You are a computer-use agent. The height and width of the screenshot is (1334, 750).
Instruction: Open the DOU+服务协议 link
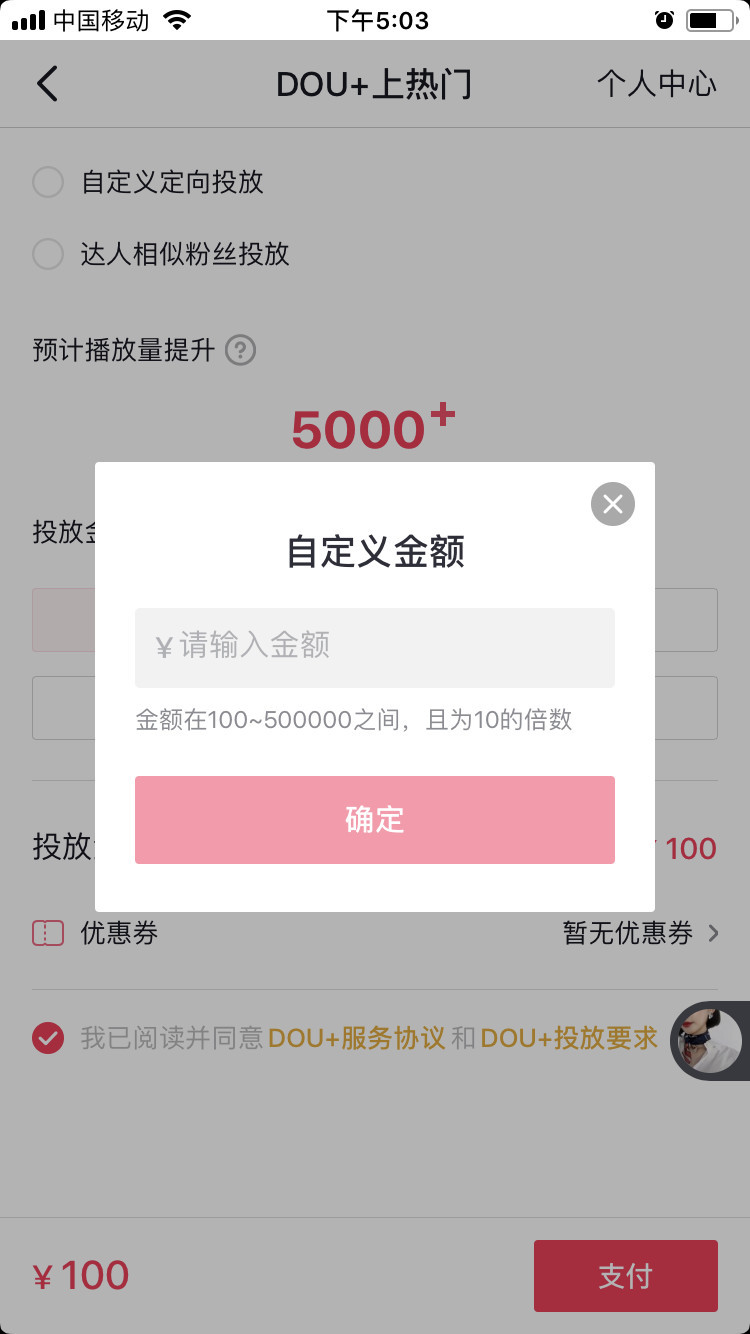coord(356,1038)
